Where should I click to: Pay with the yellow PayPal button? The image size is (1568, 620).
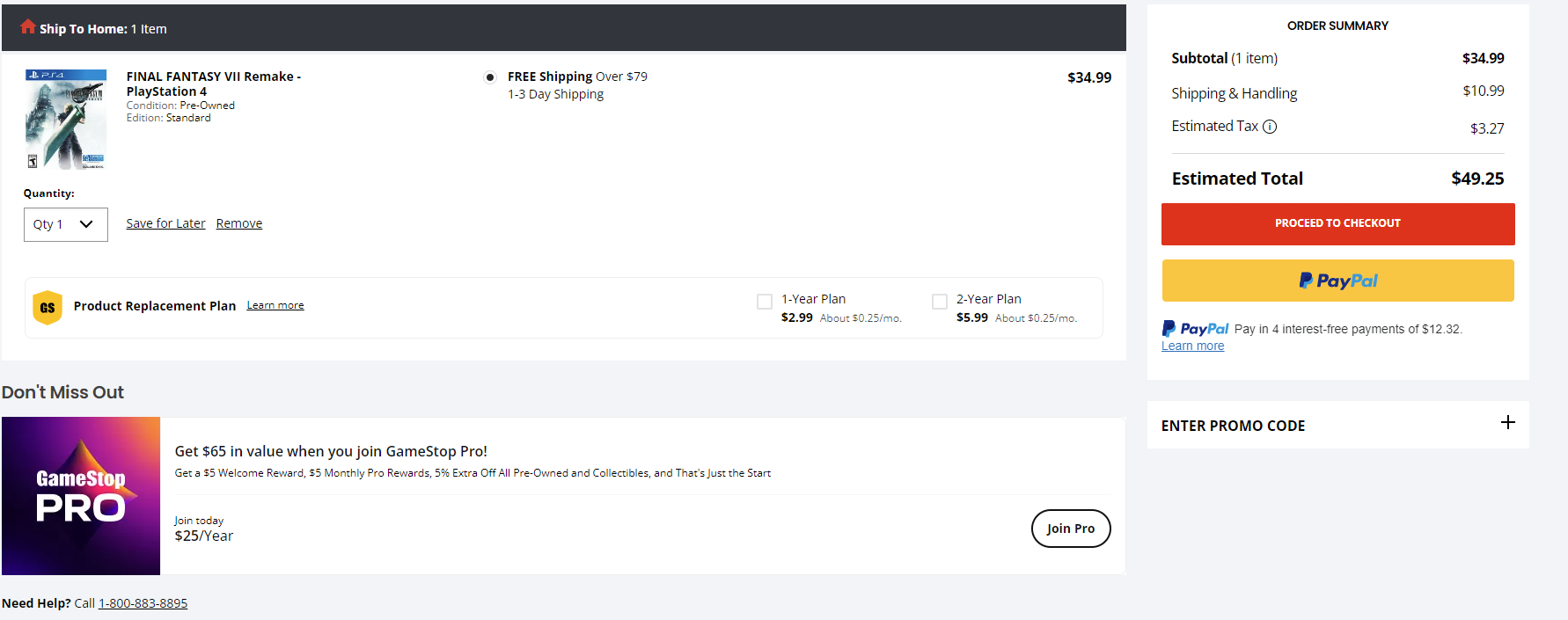(x=1337, y=281)
